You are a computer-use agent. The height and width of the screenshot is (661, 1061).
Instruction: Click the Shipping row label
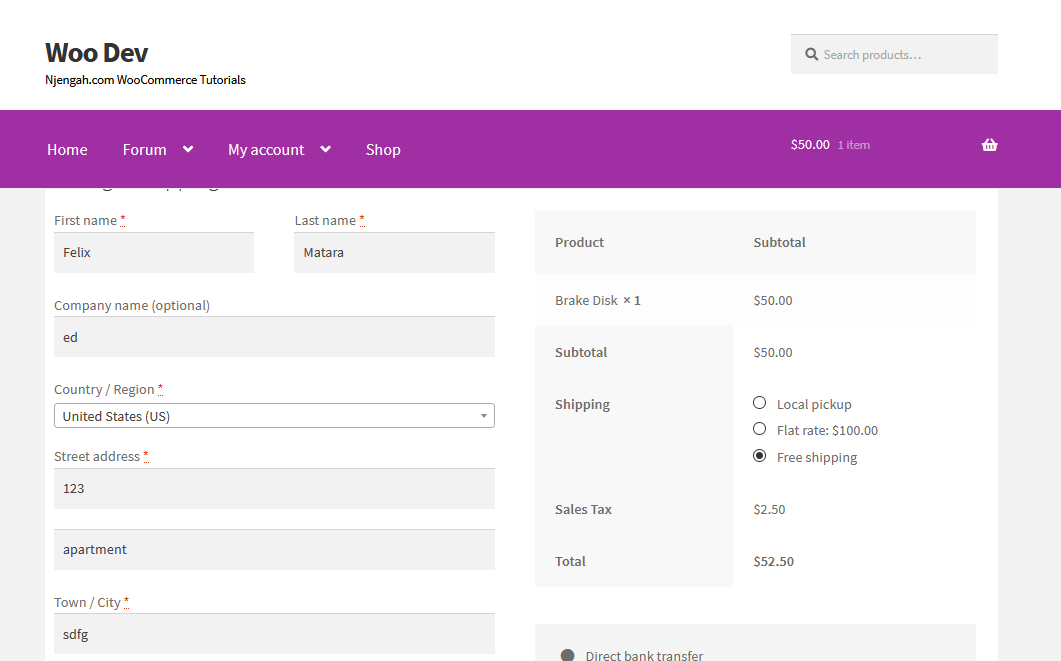point(582,405)
